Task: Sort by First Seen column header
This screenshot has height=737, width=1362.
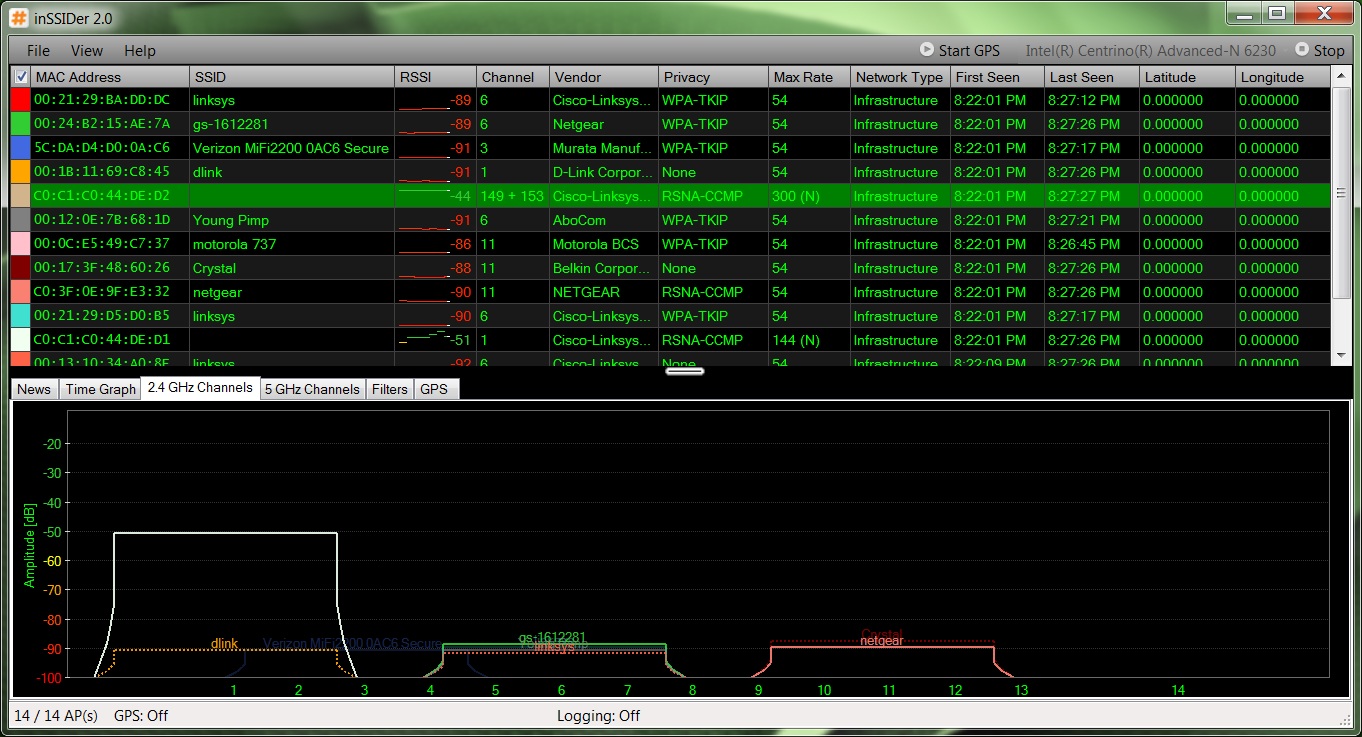Action: 996,77
